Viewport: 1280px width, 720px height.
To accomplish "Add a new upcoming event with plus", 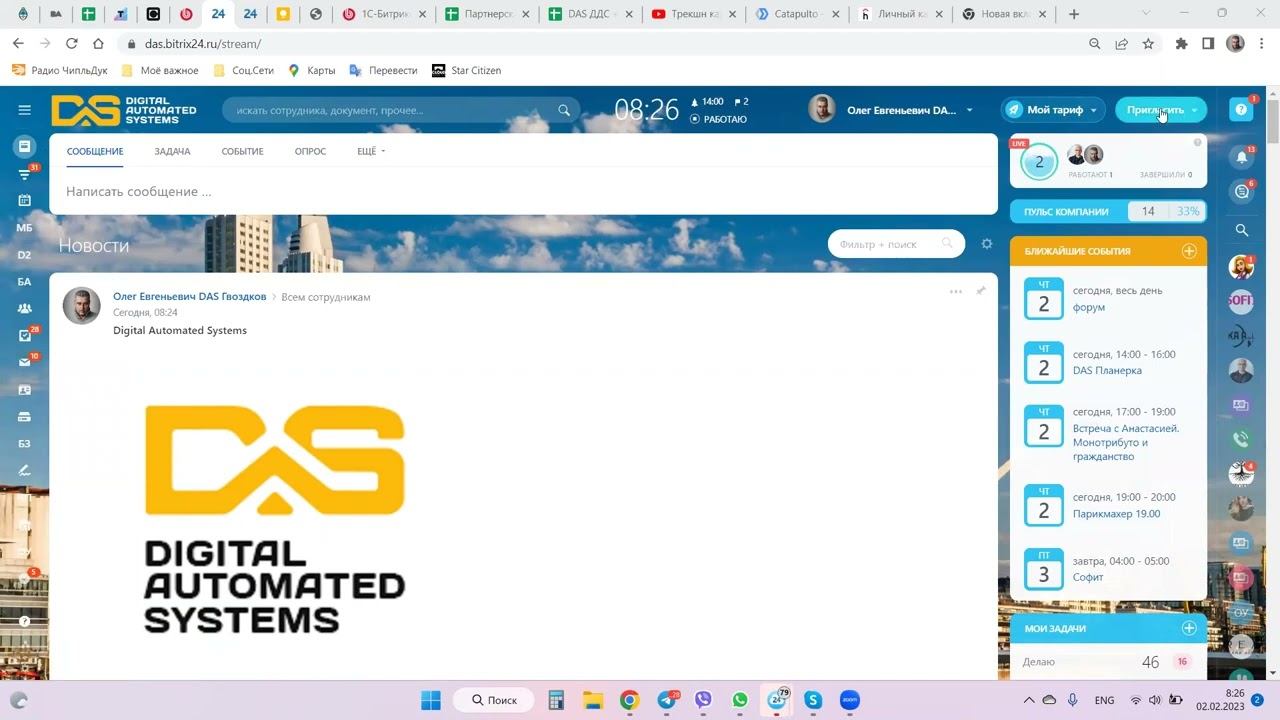I will [1189, 251].
